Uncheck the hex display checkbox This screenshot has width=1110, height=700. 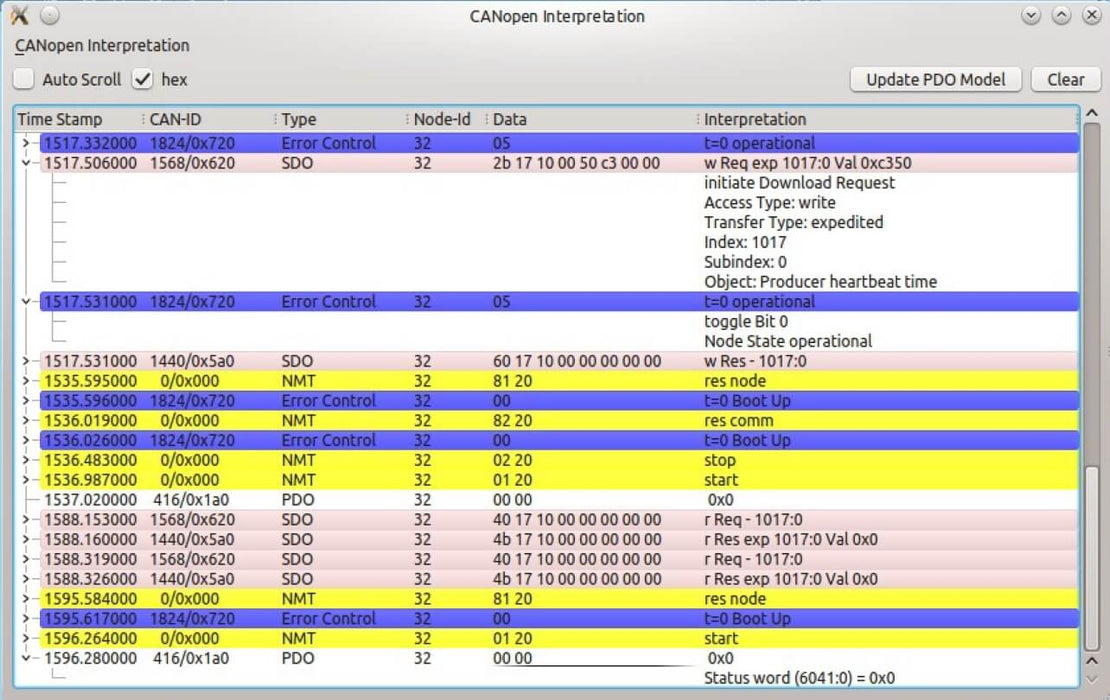tap(143, 80)
